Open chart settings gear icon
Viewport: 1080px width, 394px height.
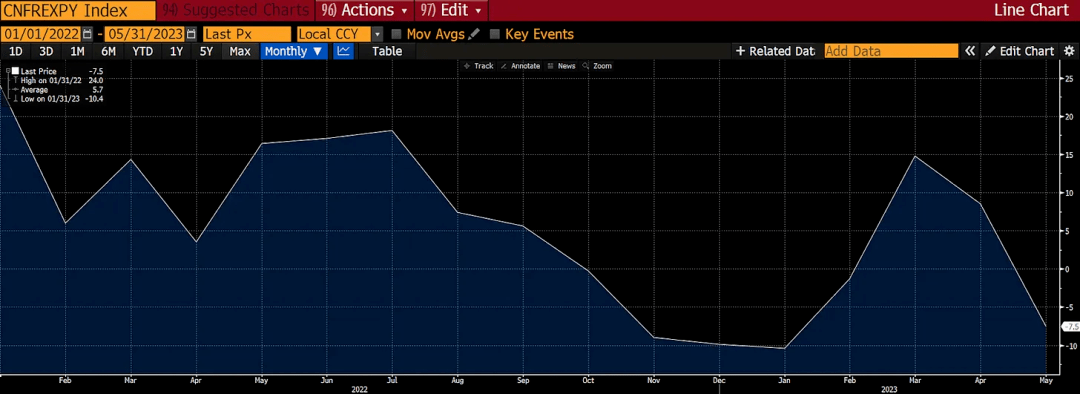click(x=1069, y=51)
